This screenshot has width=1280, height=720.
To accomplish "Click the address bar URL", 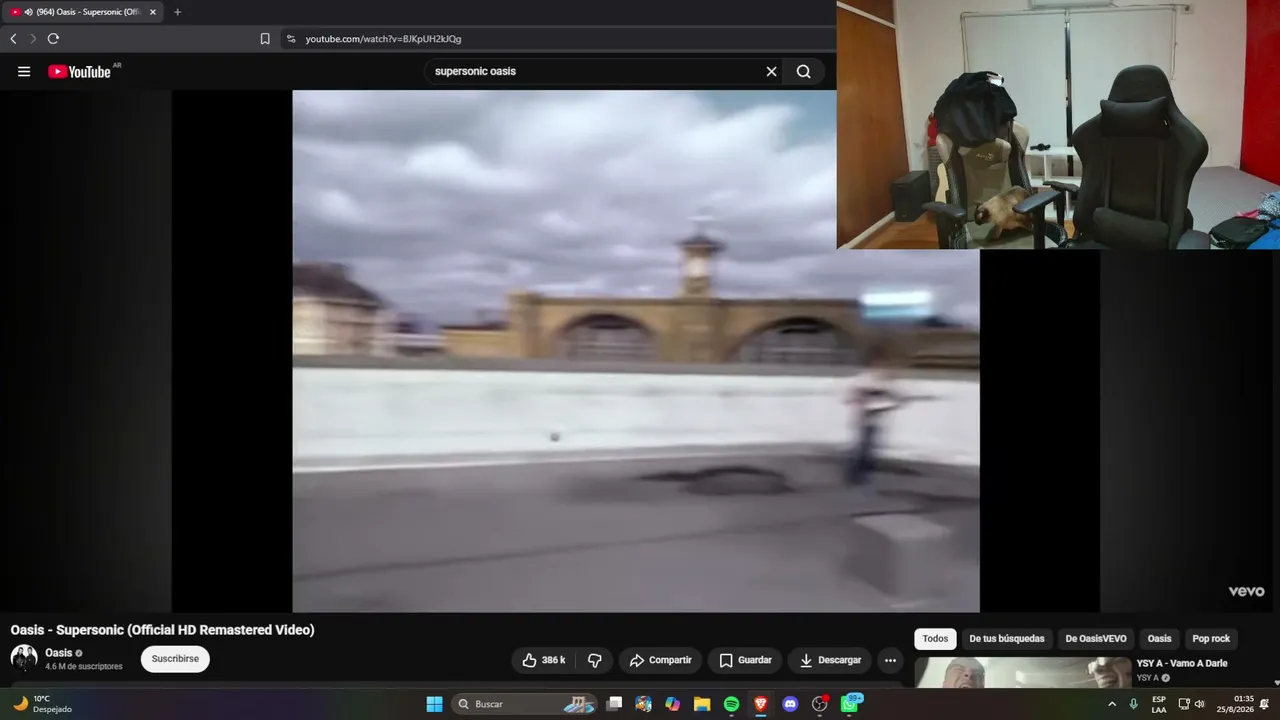I will click(x=383, y=39).
